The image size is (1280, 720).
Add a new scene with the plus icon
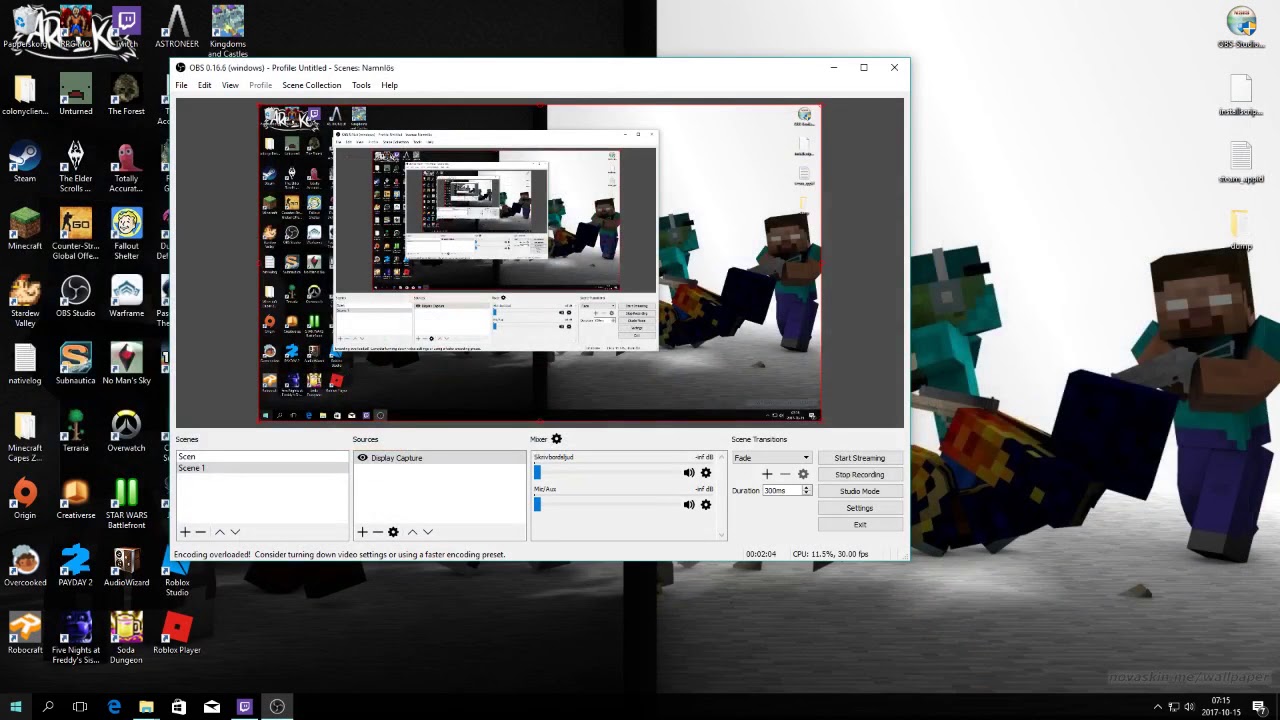tap(185, 532)
